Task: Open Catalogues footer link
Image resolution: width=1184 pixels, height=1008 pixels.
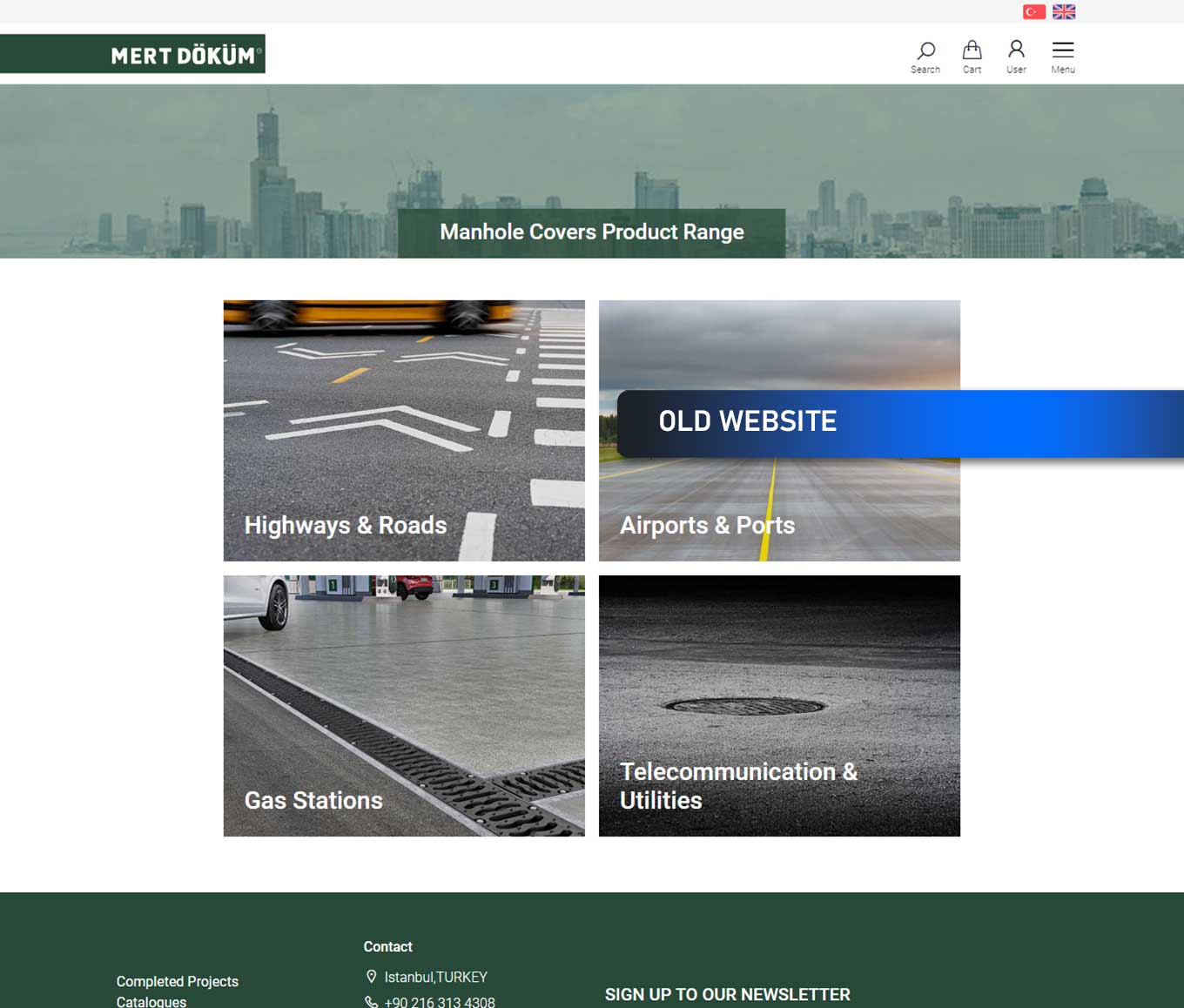Action: (x=151, y=1002)
